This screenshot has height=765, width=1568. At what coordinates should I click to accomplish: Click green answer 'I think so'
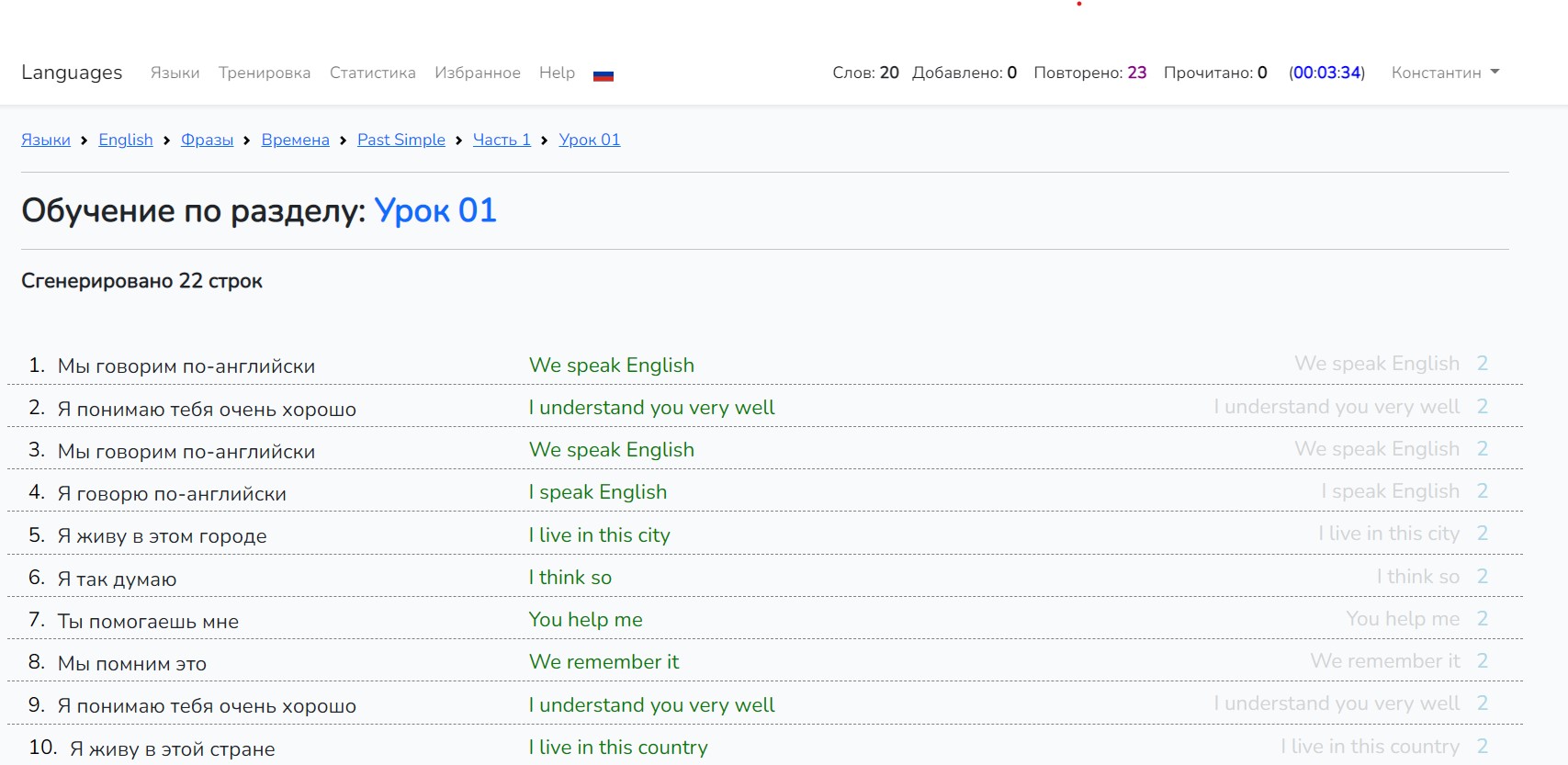570,578
